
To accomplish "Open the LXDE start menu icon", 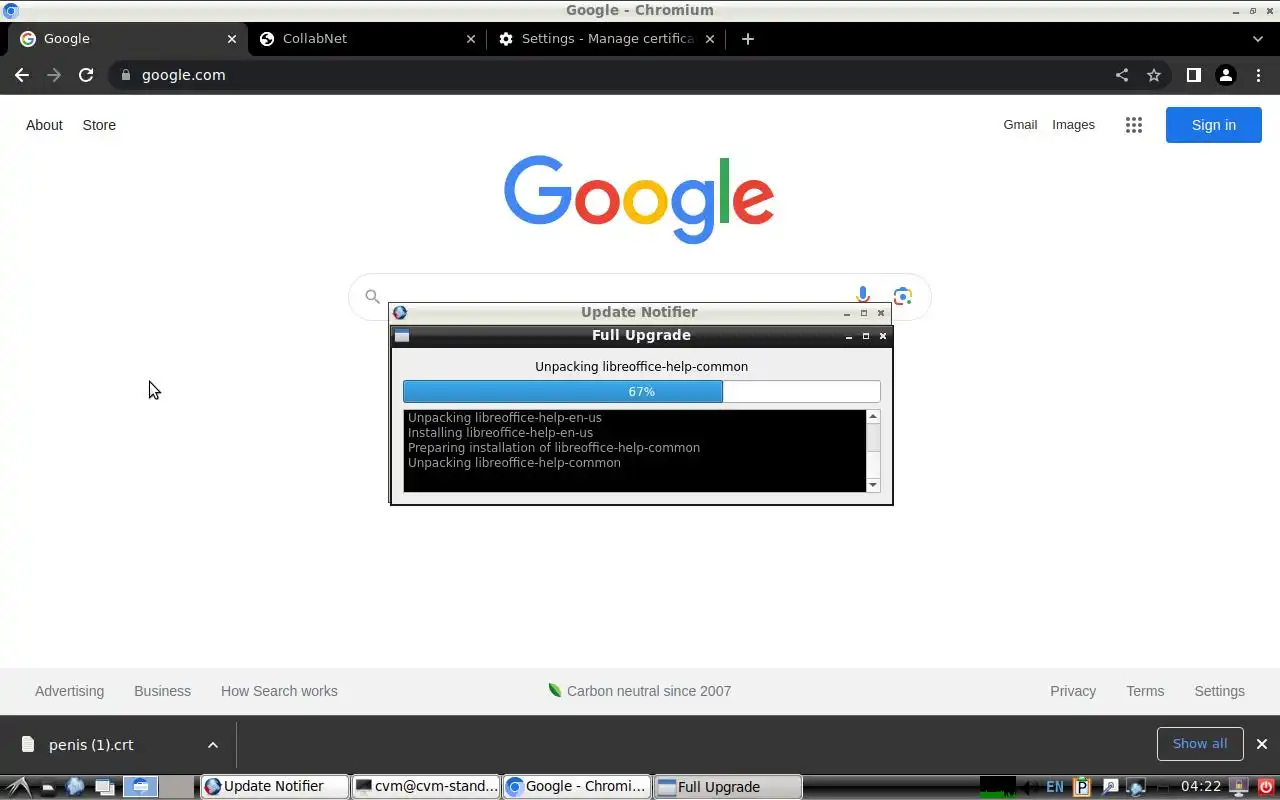I will click(18, 787).
